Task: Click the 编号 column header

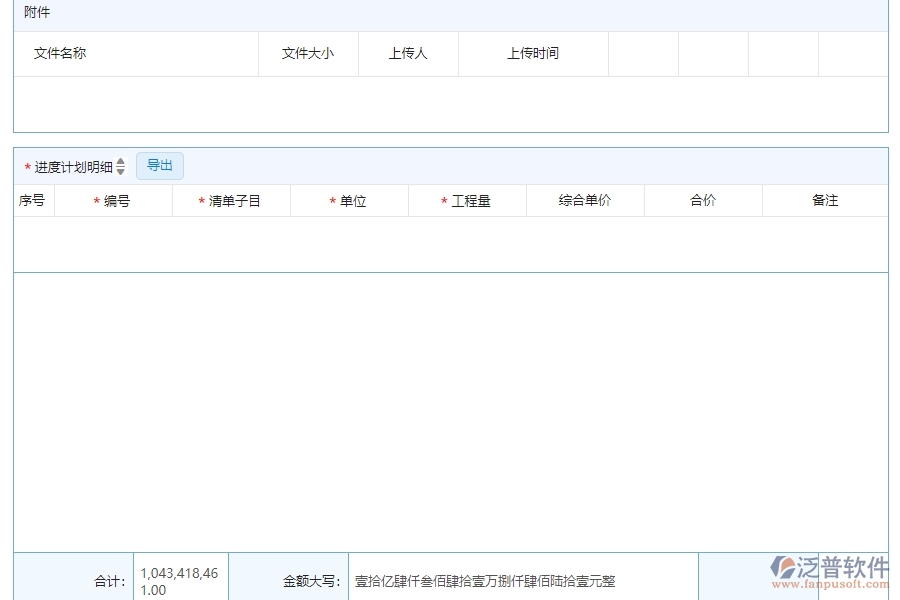Action: point(114,200)
